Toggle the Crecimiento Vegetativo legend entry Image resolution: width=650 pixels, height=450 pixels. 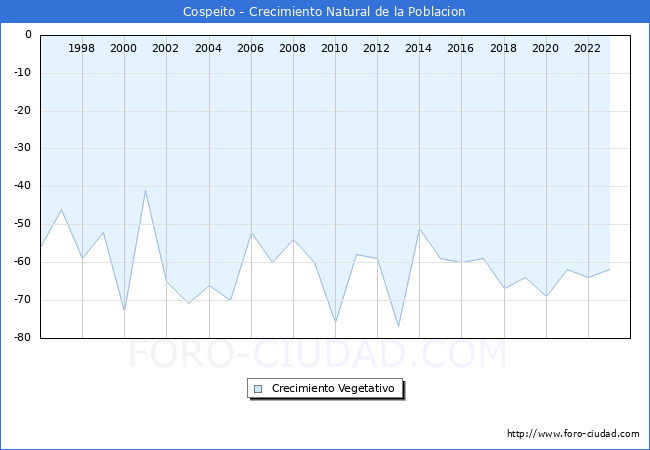(333, 389)
